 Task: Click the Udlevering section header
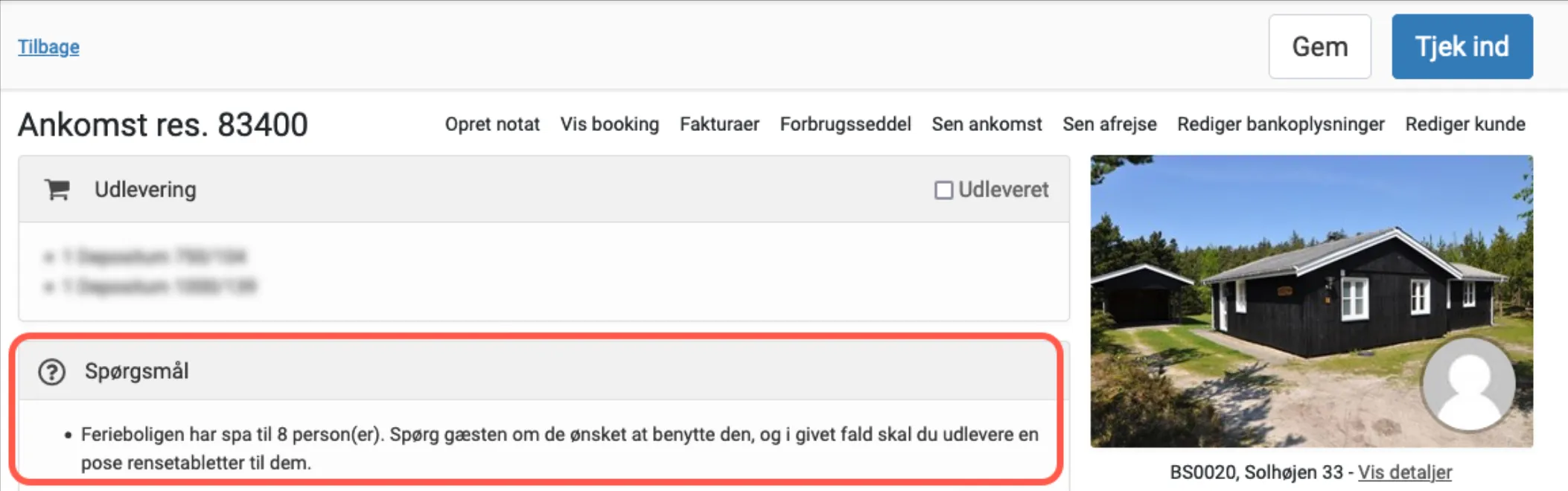144,190
